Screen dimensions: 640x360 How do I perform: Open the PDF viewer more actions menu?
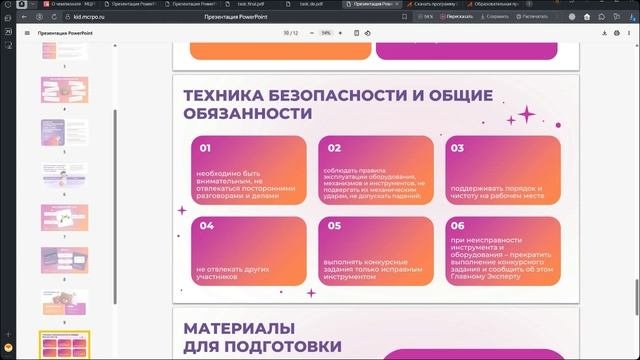(x=629, y=33)
